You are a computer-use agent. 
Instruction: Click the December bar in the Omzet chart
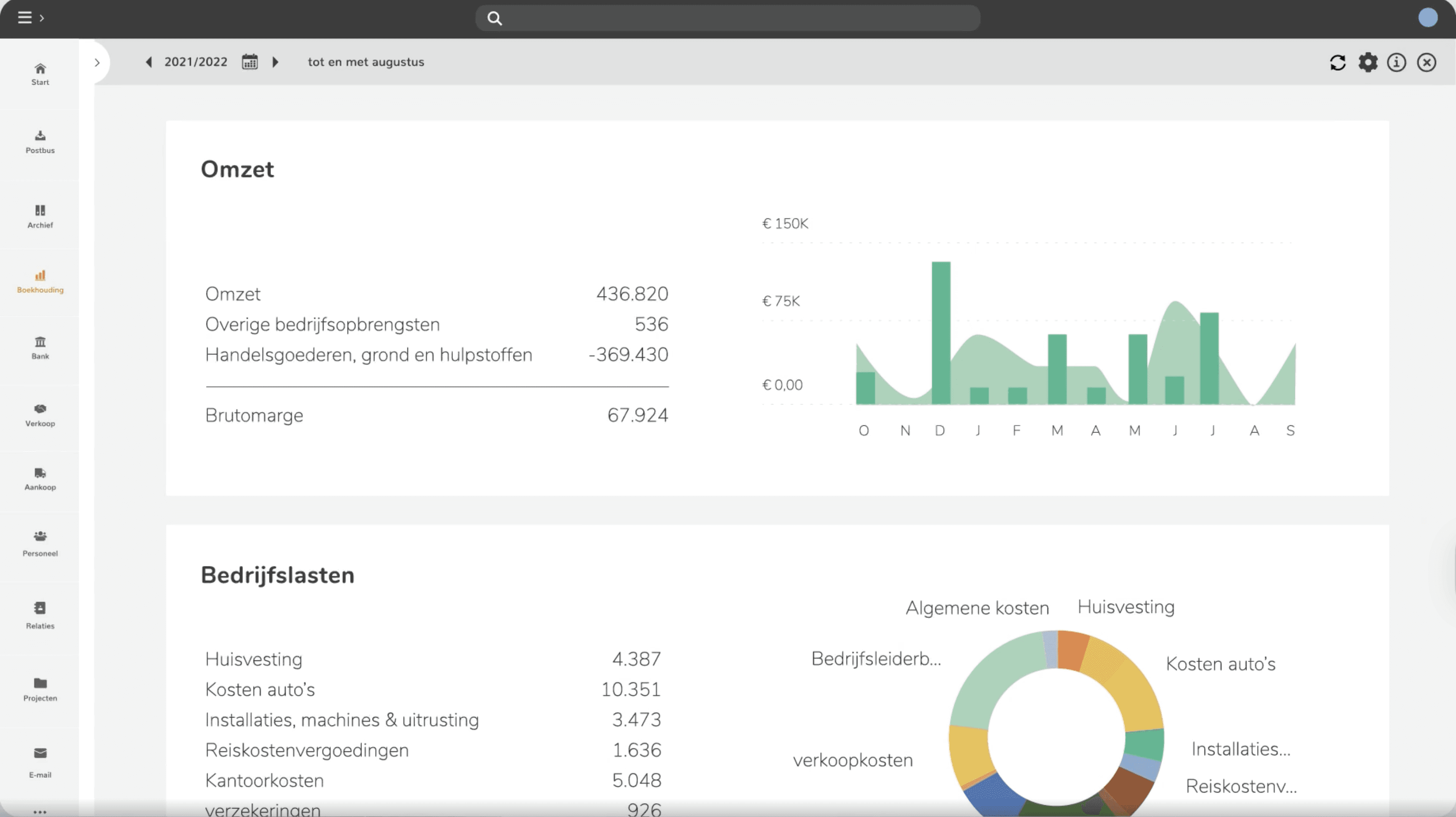[x=941, y=332]
